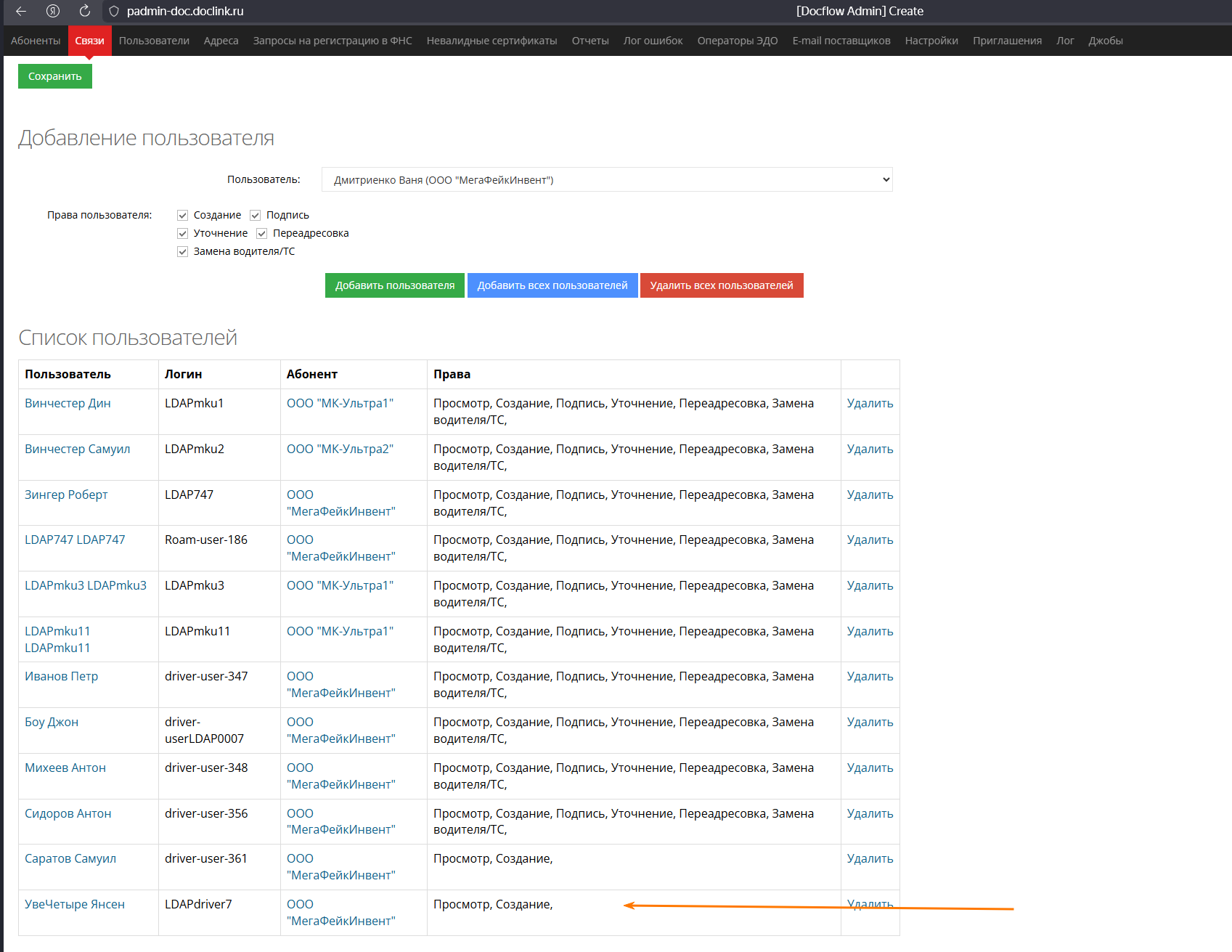Click Удалить for Иванов Петр
The height and width of the screenshot is (952, 1232).
coord(870,677)
